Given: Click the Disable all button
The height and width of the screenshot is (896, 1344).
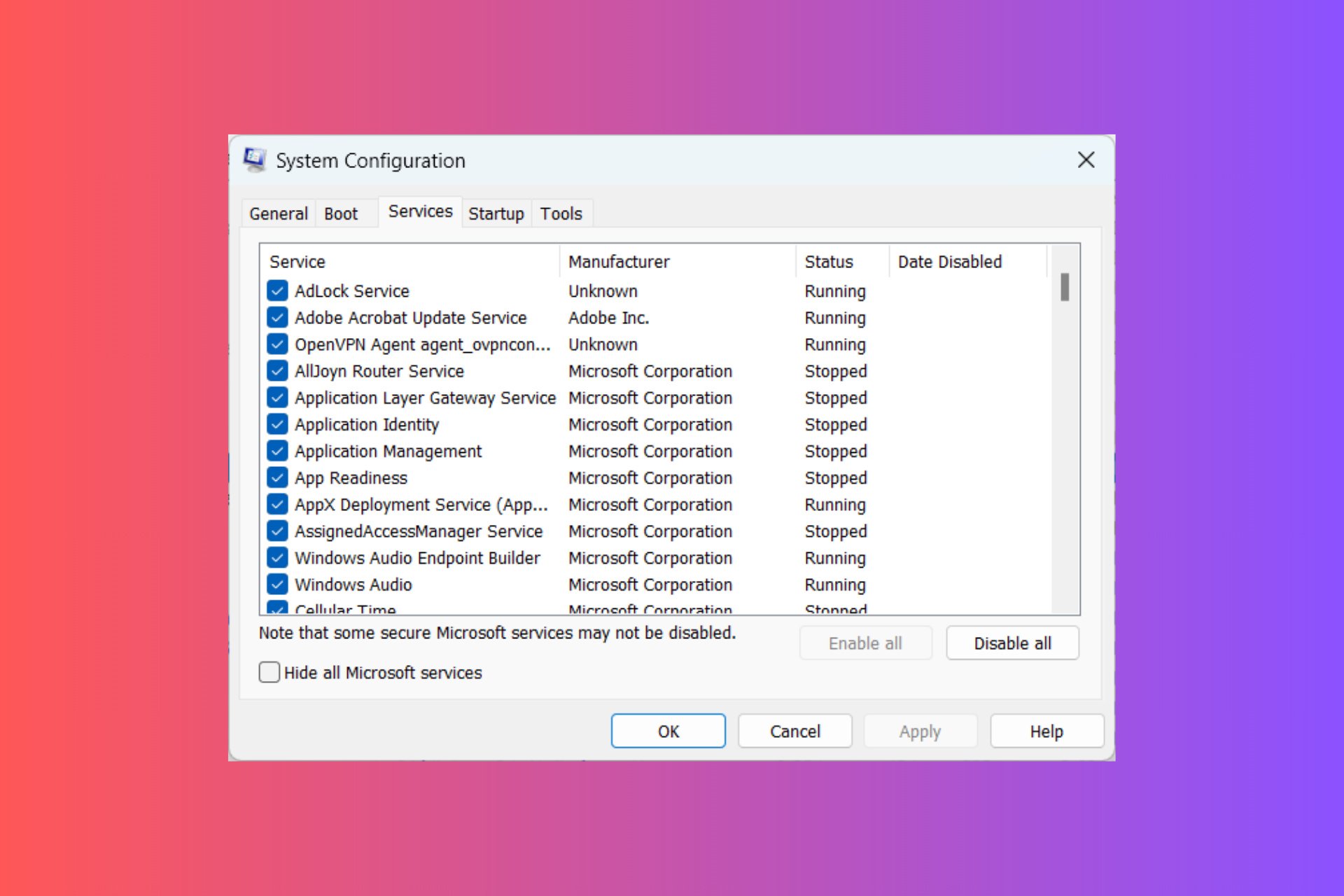Looking at the screenshot, I should click(x=1012, y=643).
